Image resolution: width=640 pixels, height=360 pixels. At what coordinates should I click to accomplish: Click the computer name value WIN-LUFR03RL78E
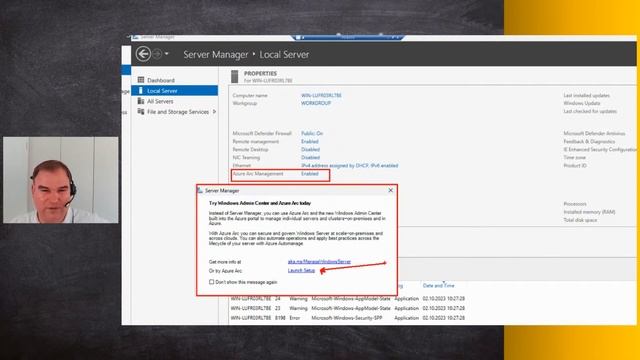(321, 96)
